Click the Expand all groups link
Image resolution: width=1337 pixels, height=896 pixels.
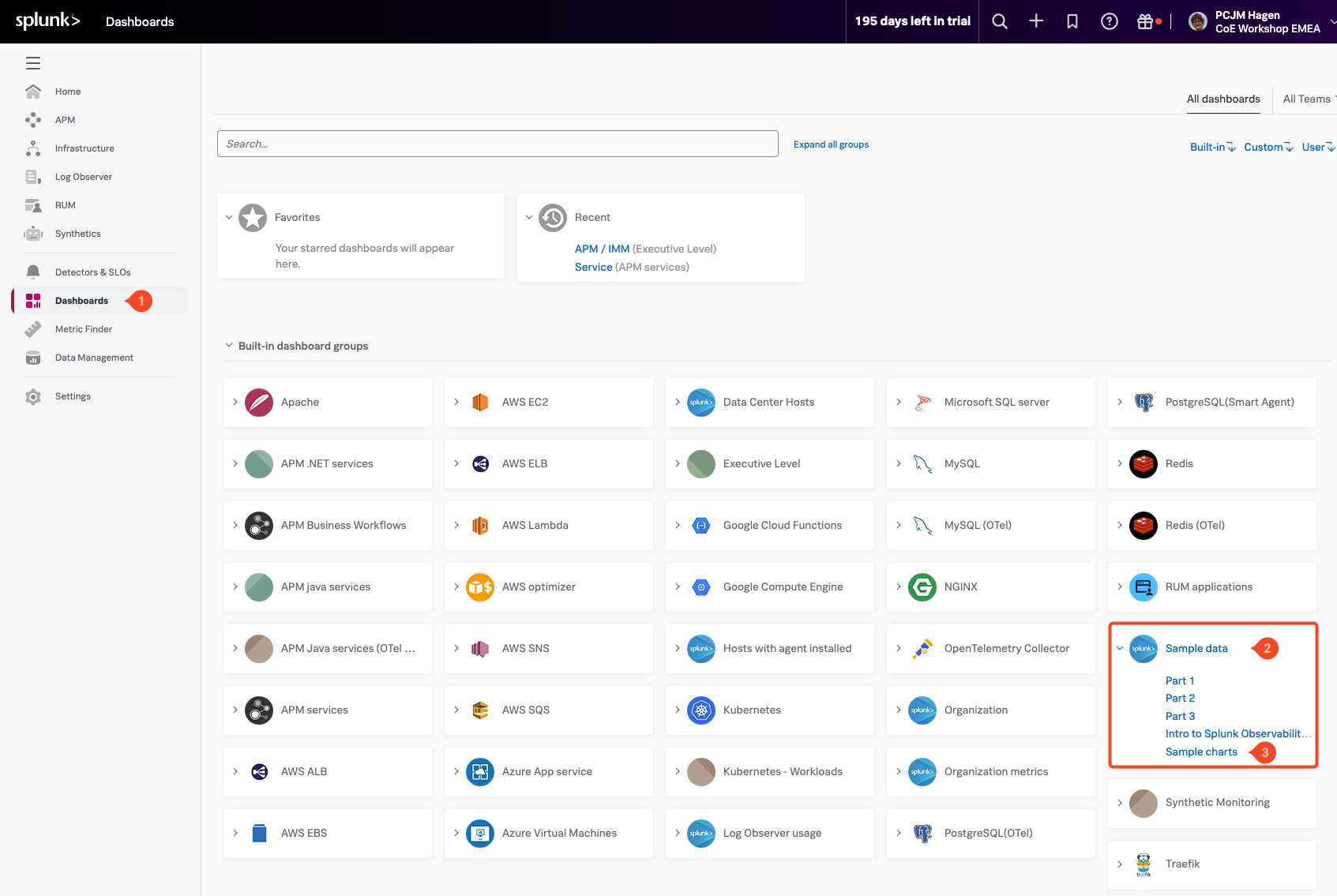tap(831, 144)
